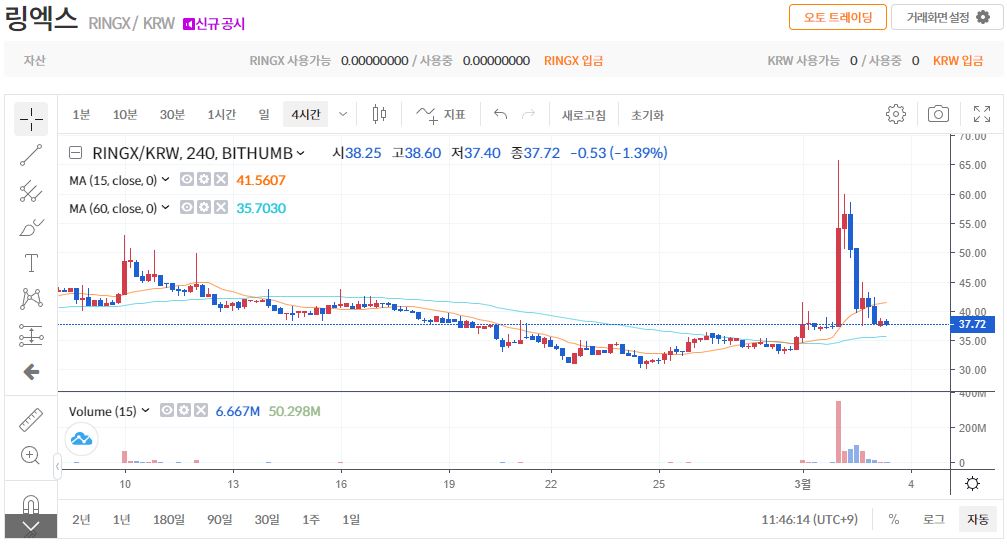The image size is (1007, 553).
Task: Open the 신규 공시 disclosure link
Action: coord(214,24)
